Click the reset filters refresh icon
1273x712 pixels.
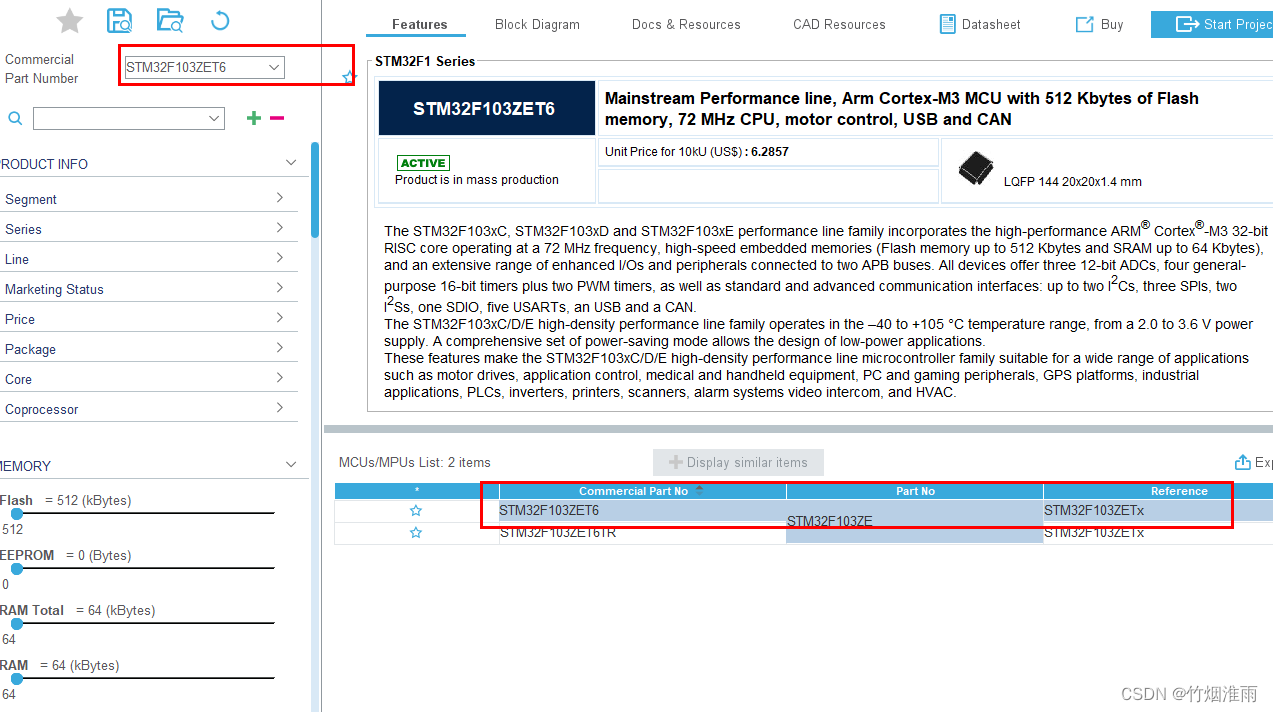click(x=220, y=20)
